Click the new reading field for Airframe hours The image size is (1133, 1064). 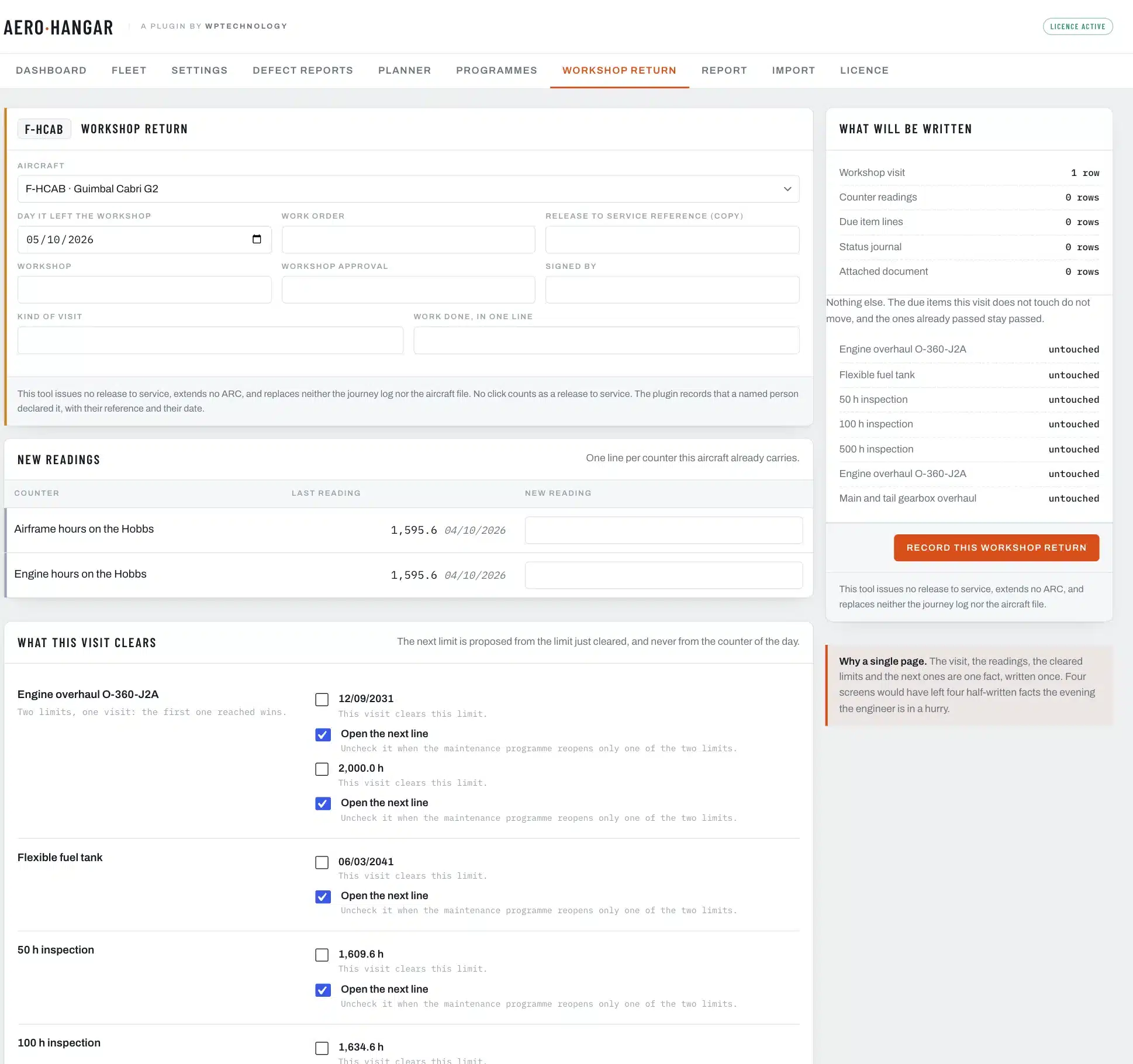coord(664,530)
